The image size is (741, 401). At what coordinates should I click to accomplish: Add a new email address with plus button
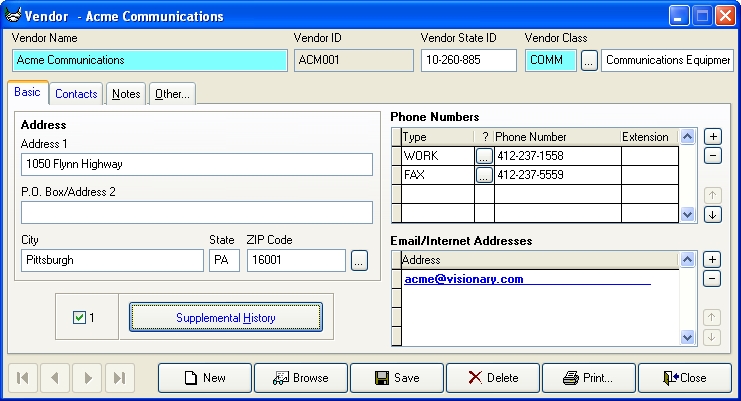point(712,259)
